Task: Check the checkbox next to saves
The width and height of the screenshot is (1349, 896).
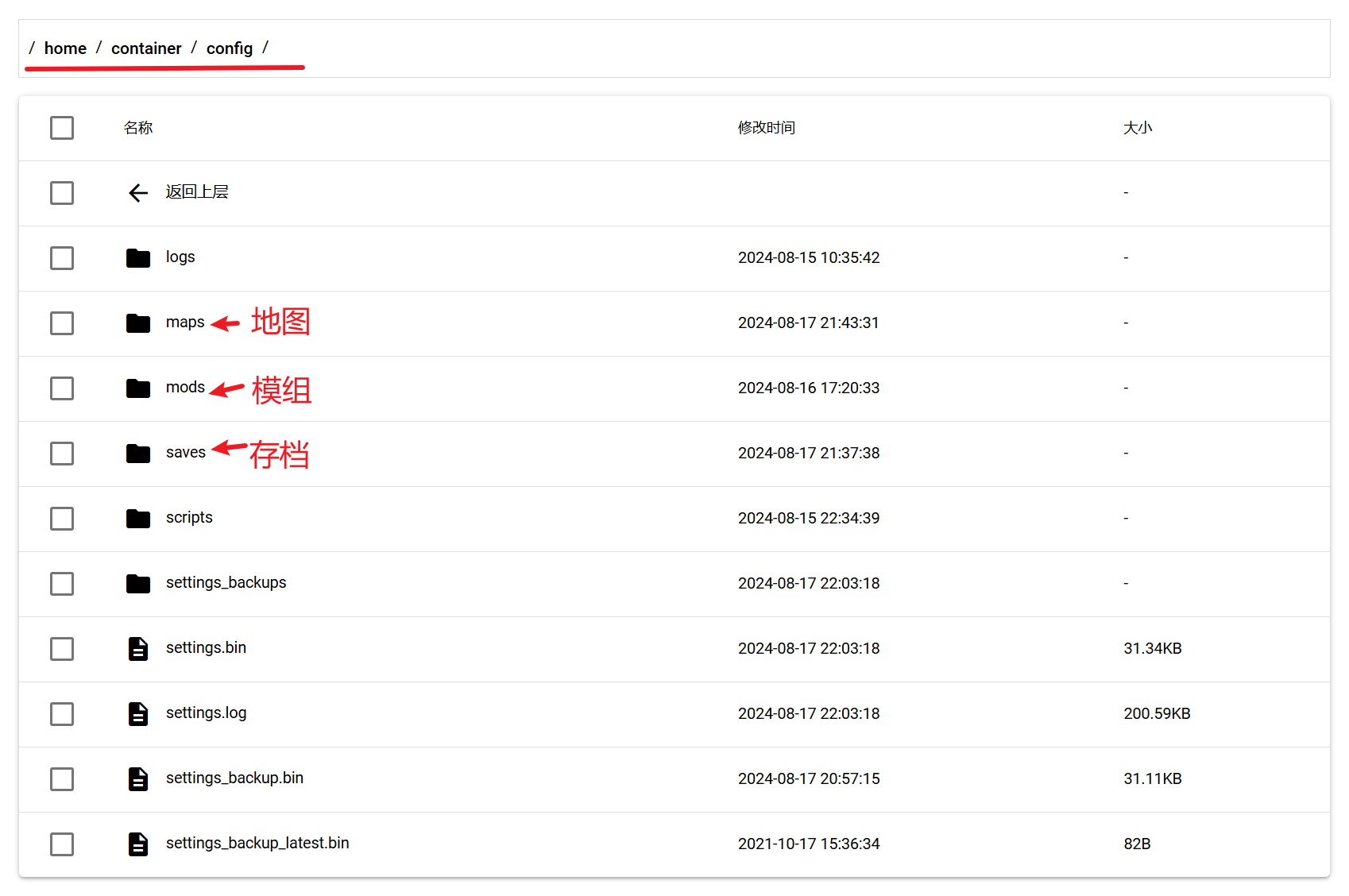Action: pos(62,453)
